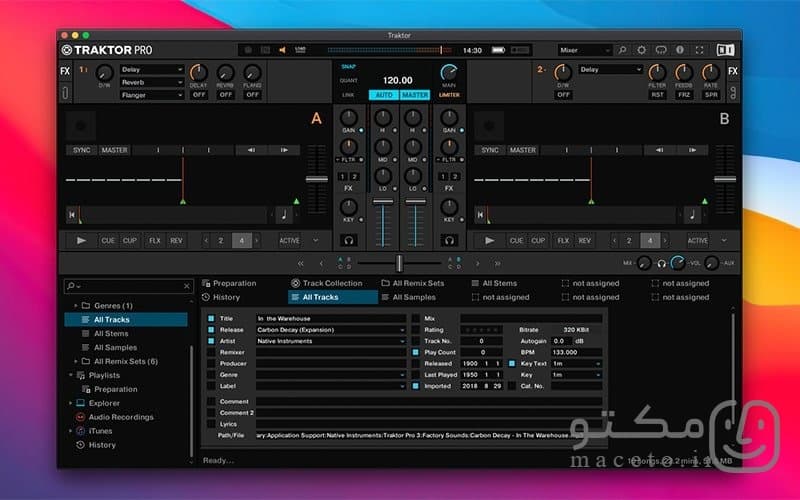Nudge tempo backward on Deck A
Viewport: 800px width, 500px height.
pos(251,150)
